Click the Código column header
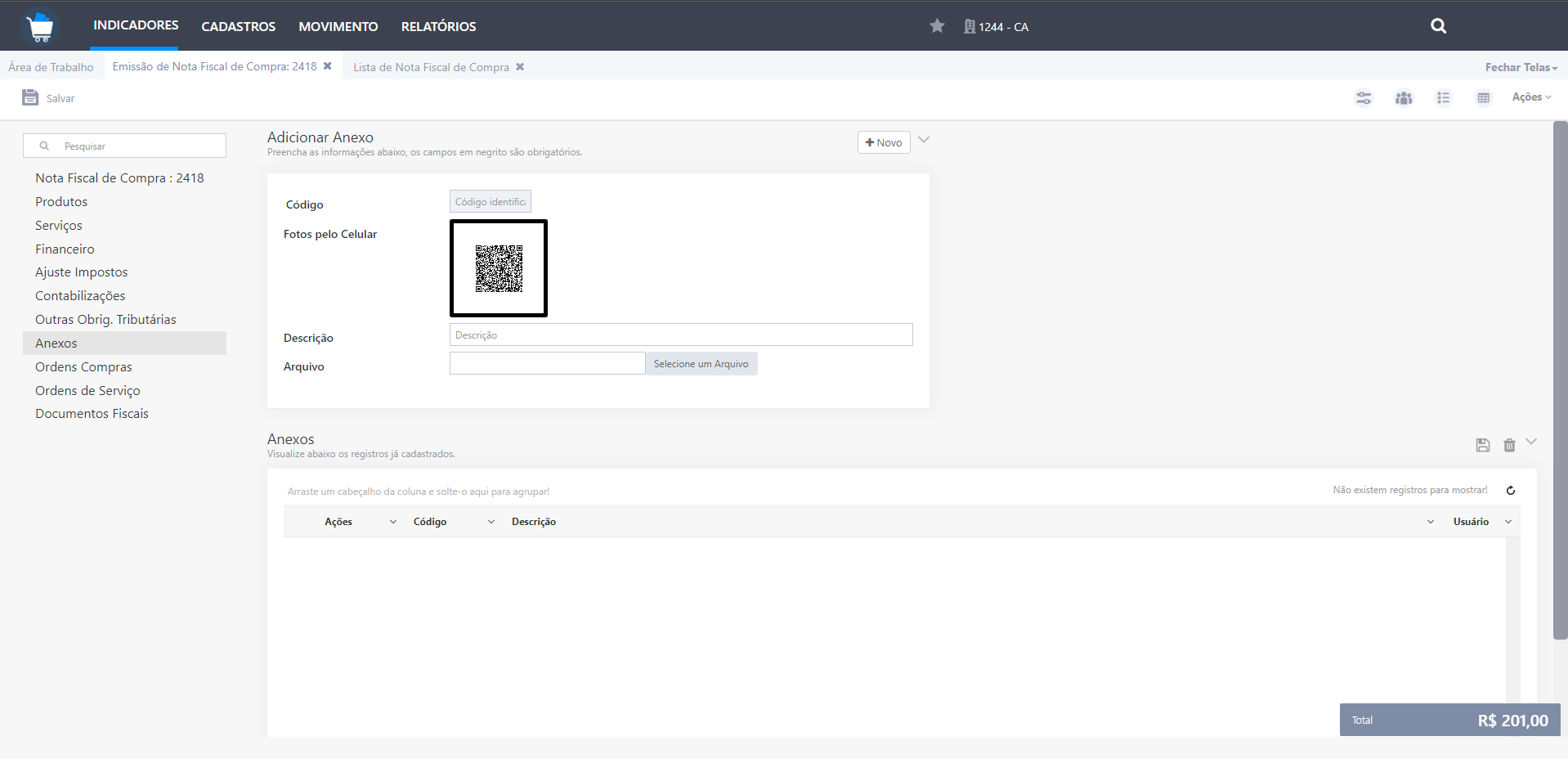Screen dimensions: 1568x759 pos(430,522)
